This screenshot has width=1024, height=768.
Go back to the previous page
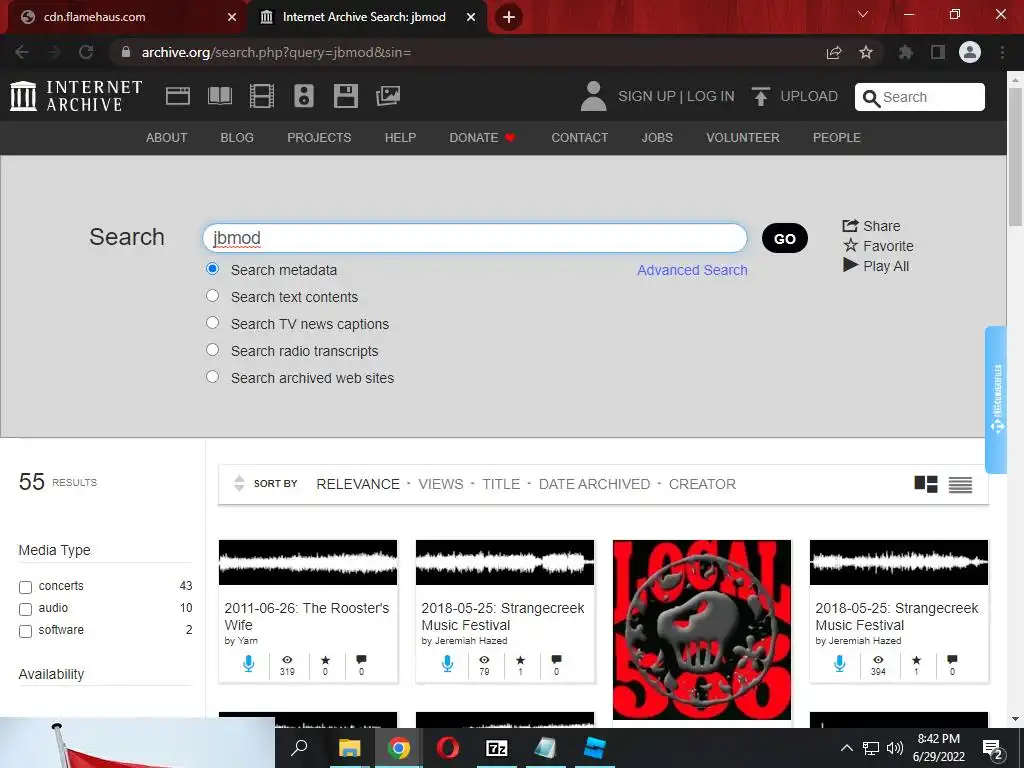click(22, 52)
